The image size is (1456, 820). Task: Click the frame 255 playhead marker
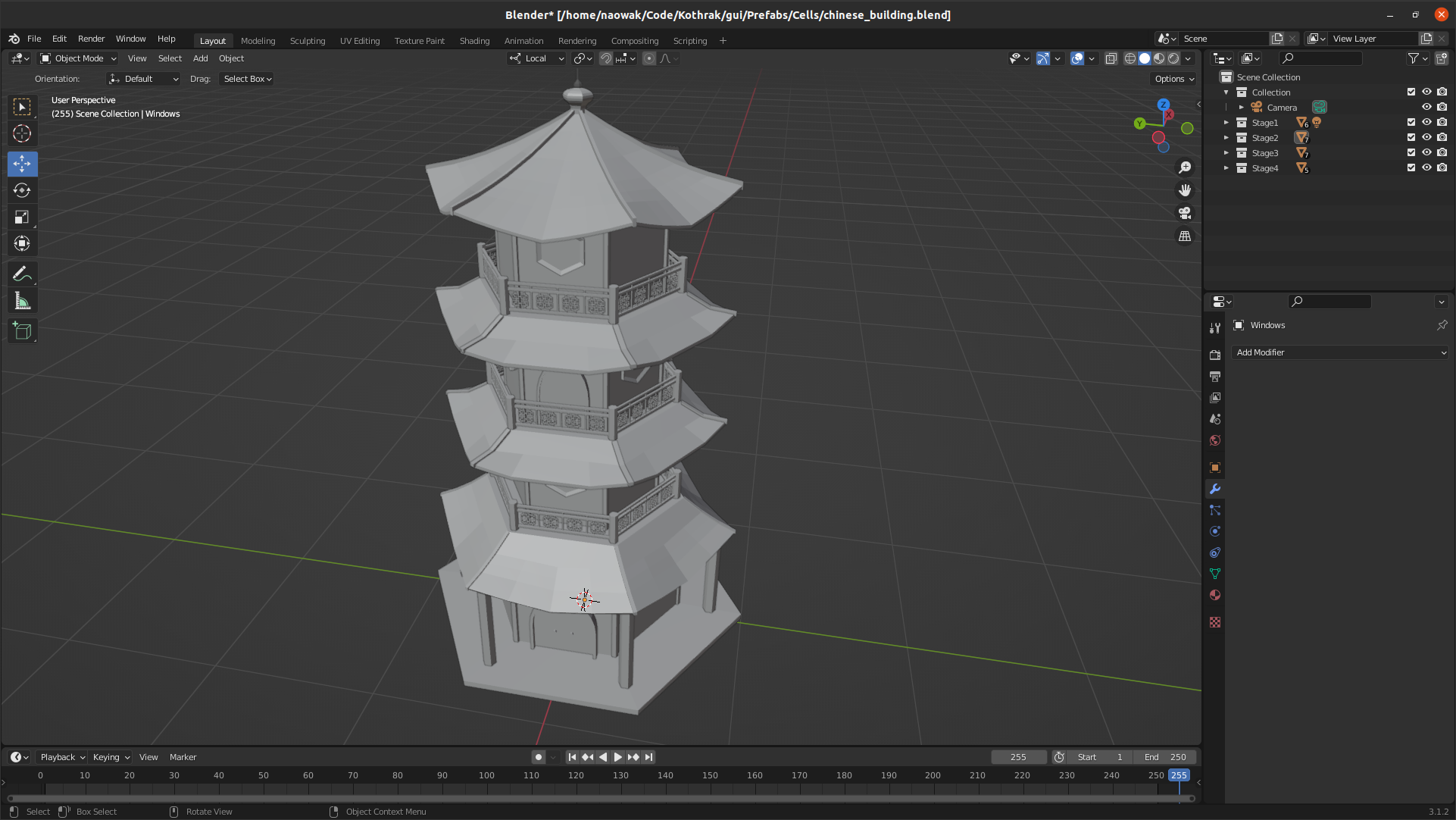pyautogui.click(x=1179, y=775)
